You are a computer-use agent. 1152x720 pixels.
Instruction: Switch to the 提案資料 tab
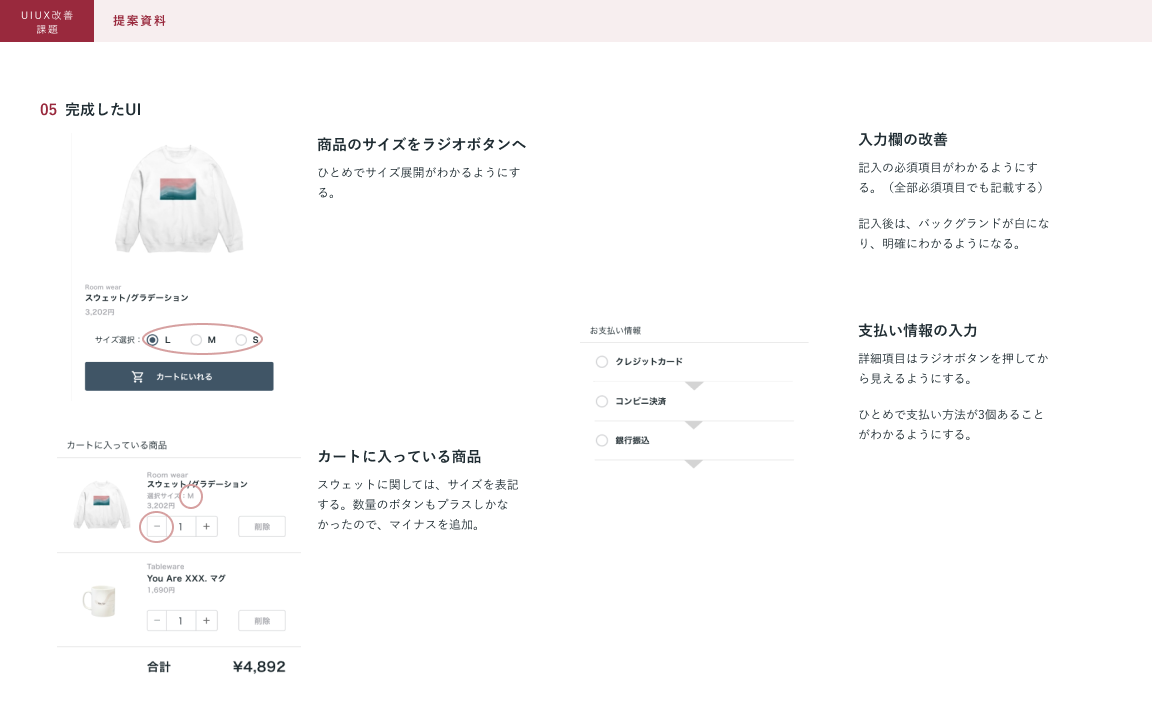click(x=139, y=21)
